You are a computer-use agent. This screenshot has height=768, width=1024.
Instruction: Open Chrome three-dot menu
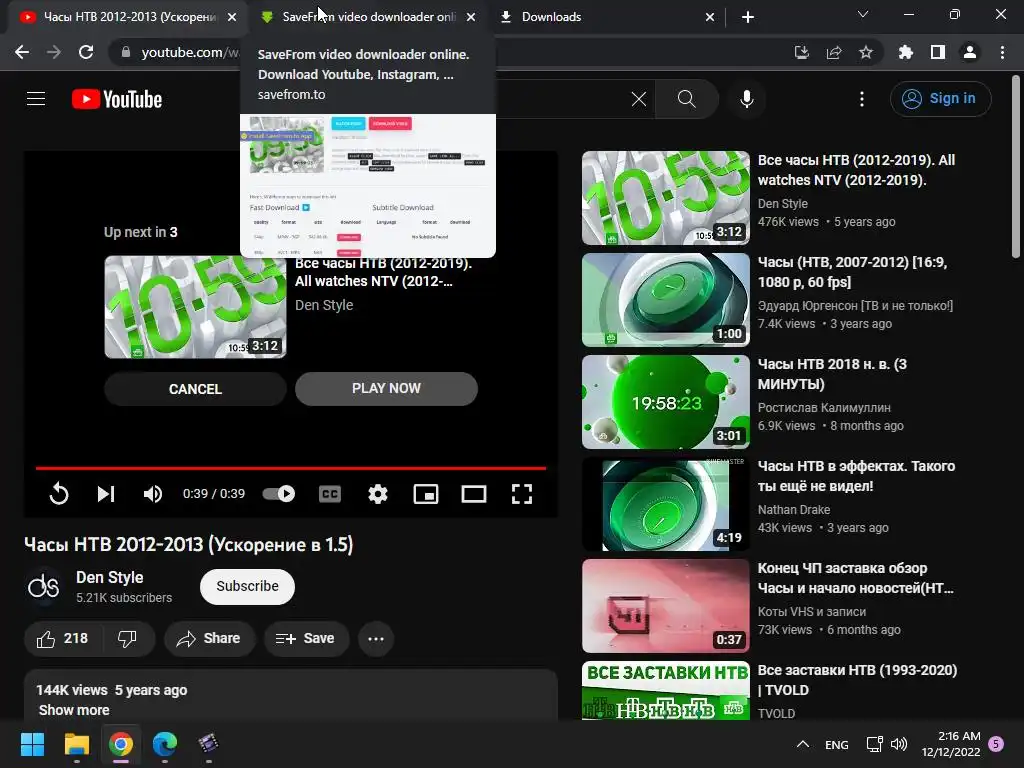pyautogui.click(x=1002, y=52)
